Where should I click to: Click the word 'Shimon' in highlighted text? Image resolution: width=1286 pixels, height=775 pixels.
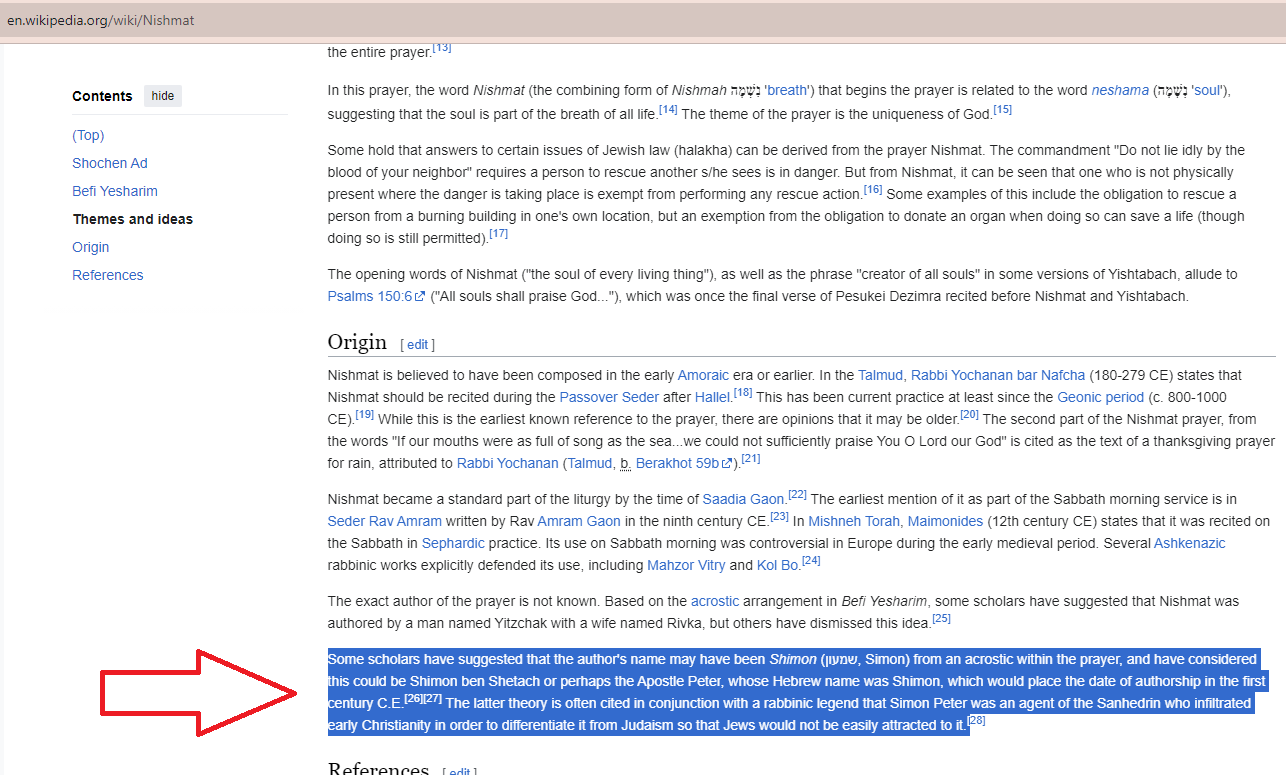pos(793,659)
